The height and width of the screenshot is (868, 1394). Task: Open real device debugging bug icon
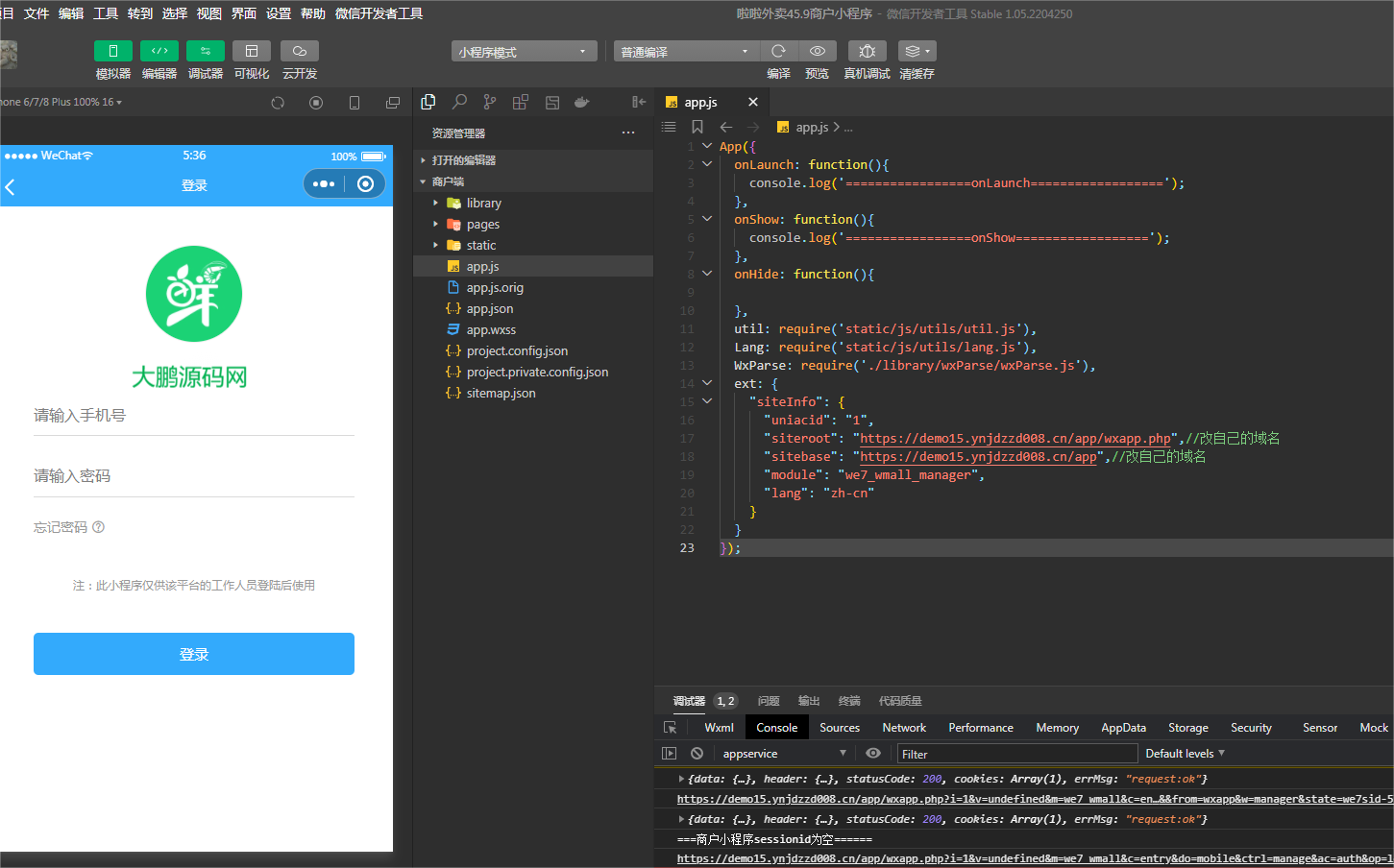pyautogui.click(x=867, y=51)
